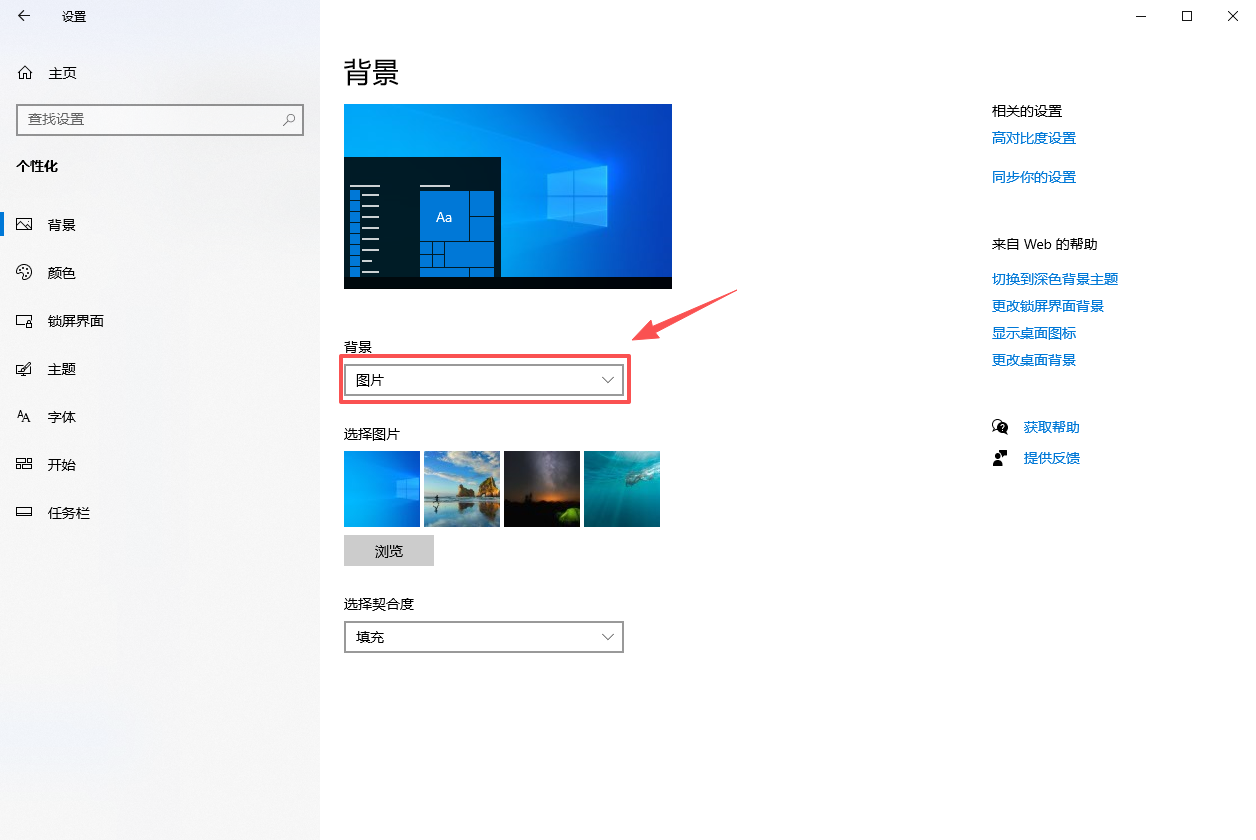Screen dimensions: 1256x840
Task: Open the 更改桌面背景 link
Action: pyautogui.click(x=1034, y=360)
